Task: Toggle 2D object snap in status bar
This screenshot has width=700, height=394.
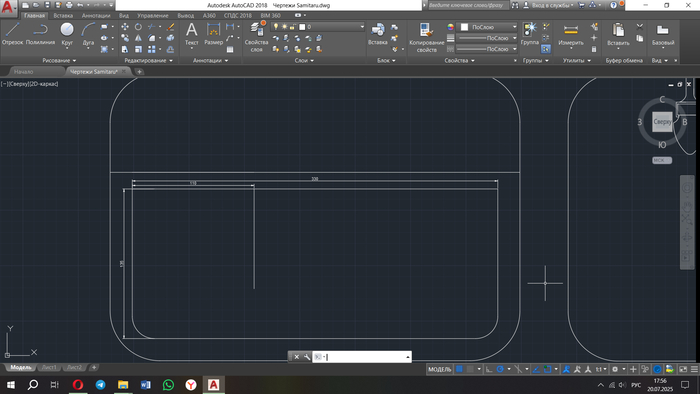Action: (x=547, y=369)
